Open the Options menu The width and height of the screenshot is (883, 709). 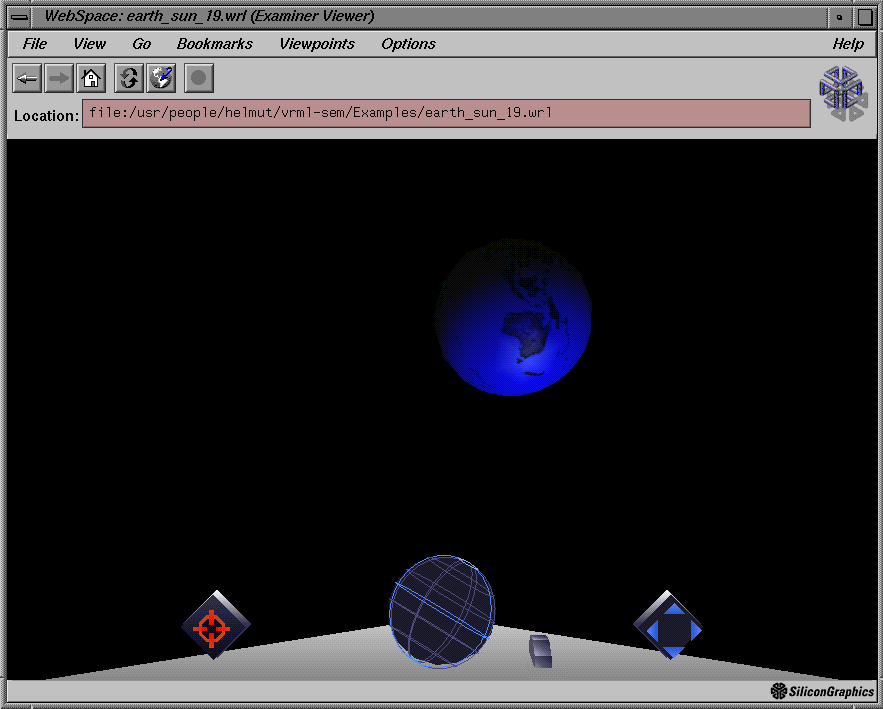tap(408, 44)
